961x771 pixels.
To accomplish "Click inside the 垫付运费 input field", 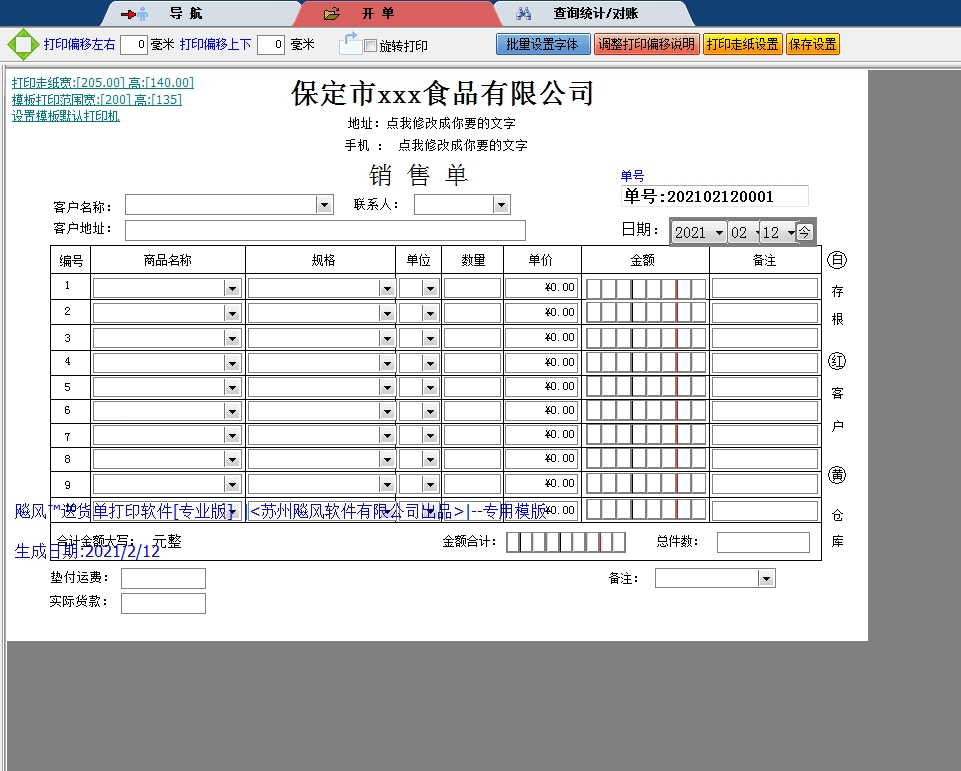I will [162, 577].
